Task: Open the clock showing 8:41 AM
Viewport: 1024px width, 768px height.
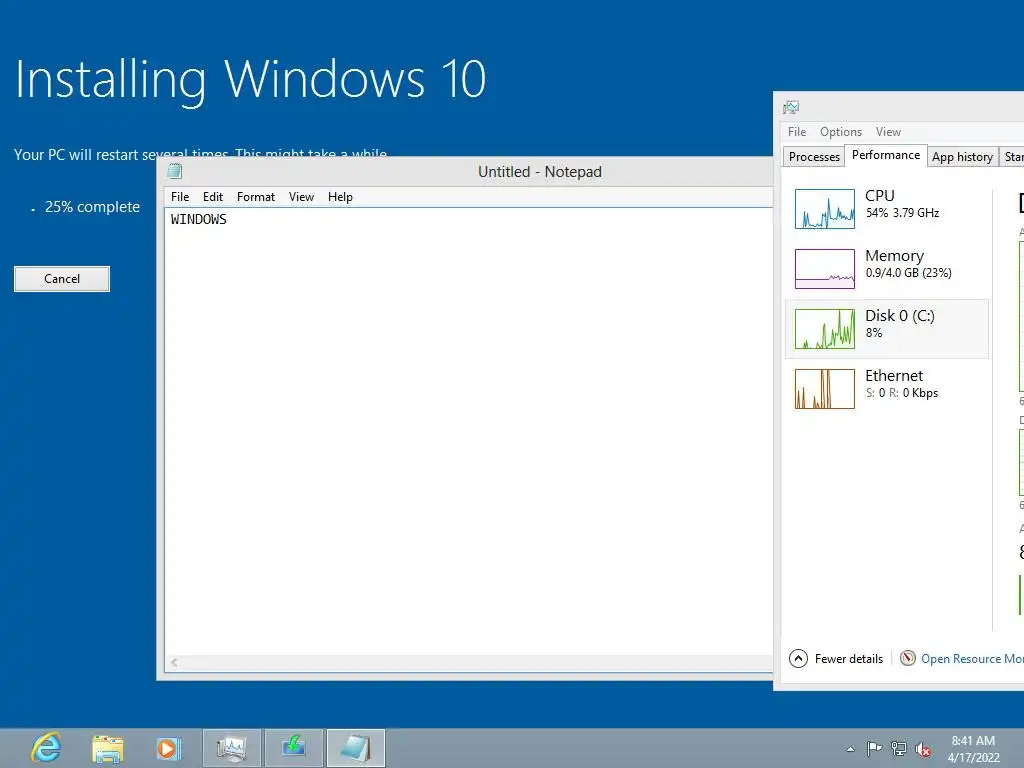Action: coord(973,741)
